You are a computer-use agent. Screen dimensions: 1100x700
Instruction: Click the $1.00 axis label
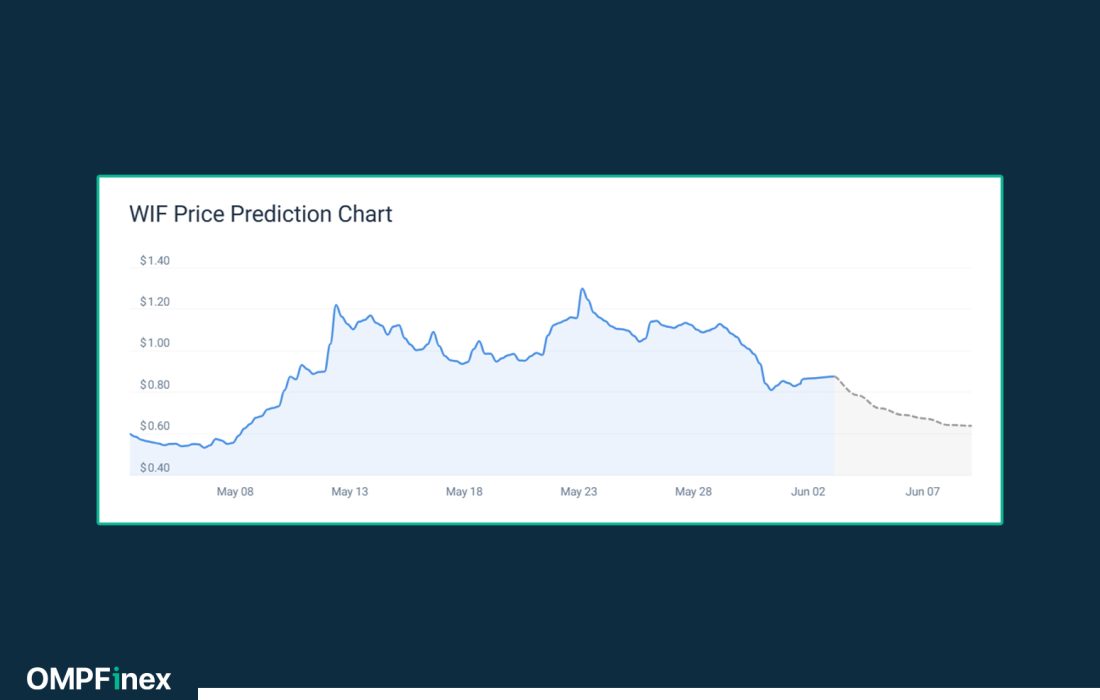(155, 343)
